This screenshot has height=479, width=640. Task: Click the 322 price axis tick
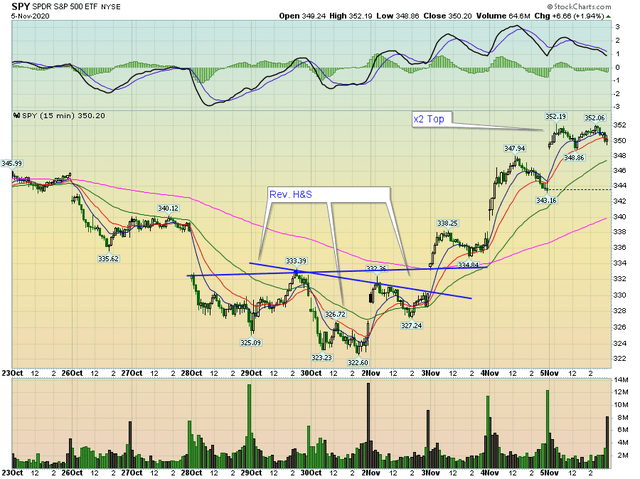pyautogui.click(x=620, y=359)
